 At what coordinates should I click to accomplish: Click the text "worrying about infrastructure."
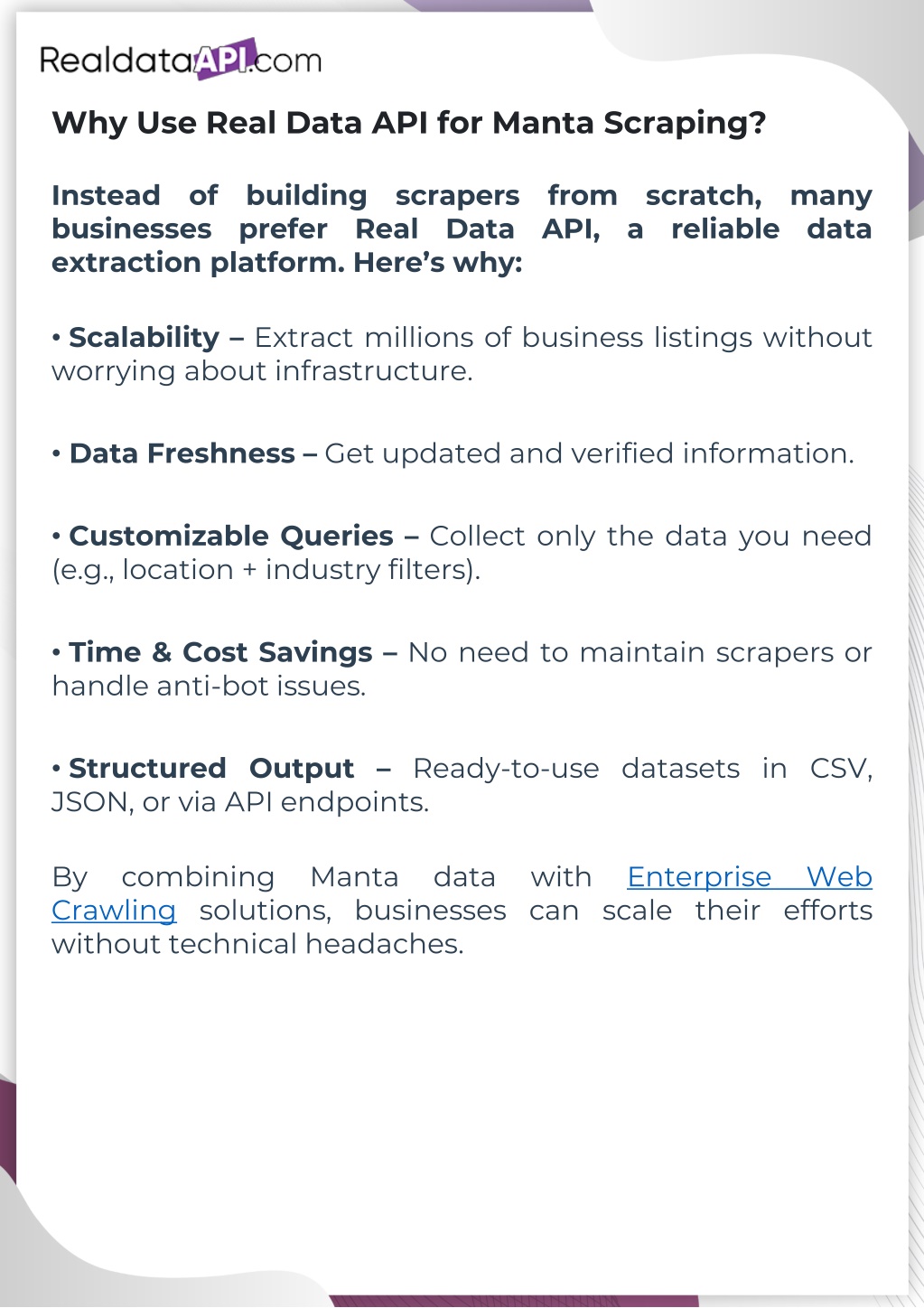pyautogui.click(x=262, y=371)
